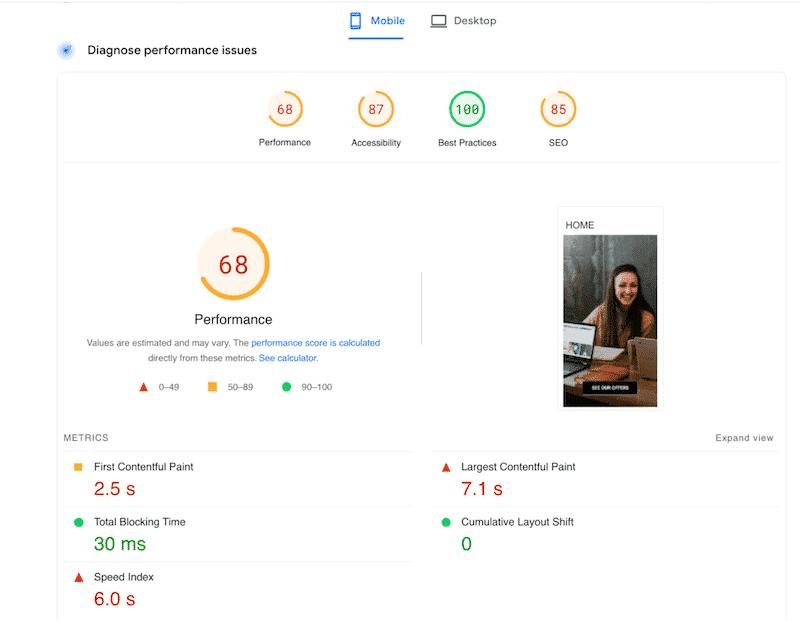Viewport: 800px width, 621px height.
Task: Open the See calculator link
Action: [x=288, y=357]
